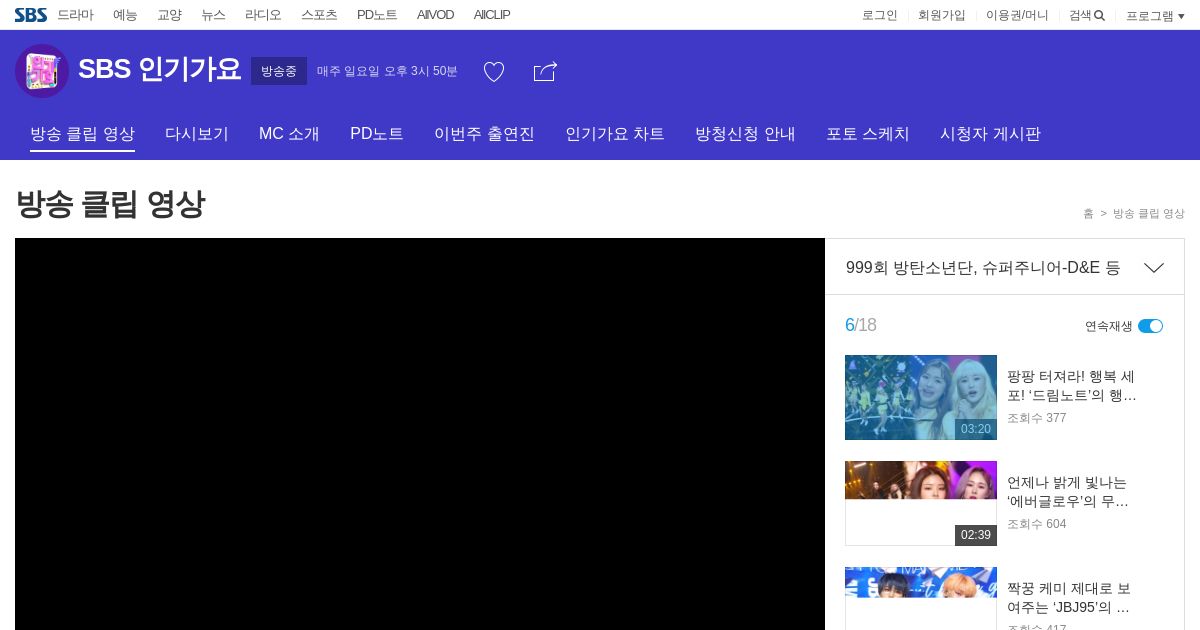Click the 방송 클립 영상 breadcrumb
The width and height of the screenshot is (1200, 630).
pyautogui.click(x=1149, y=214)
